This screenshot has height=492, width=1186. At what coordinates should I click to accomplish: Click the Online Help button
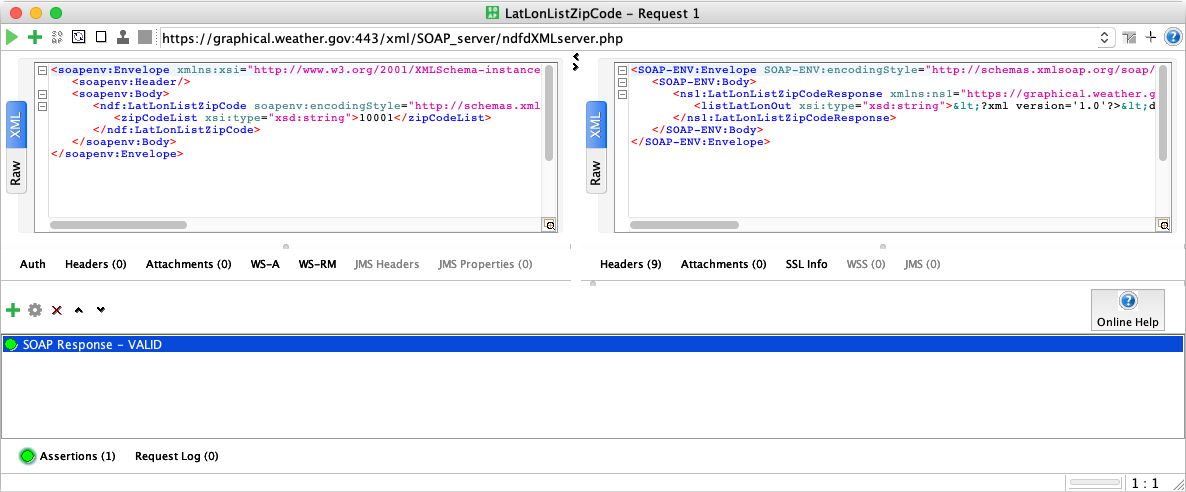1128,309
